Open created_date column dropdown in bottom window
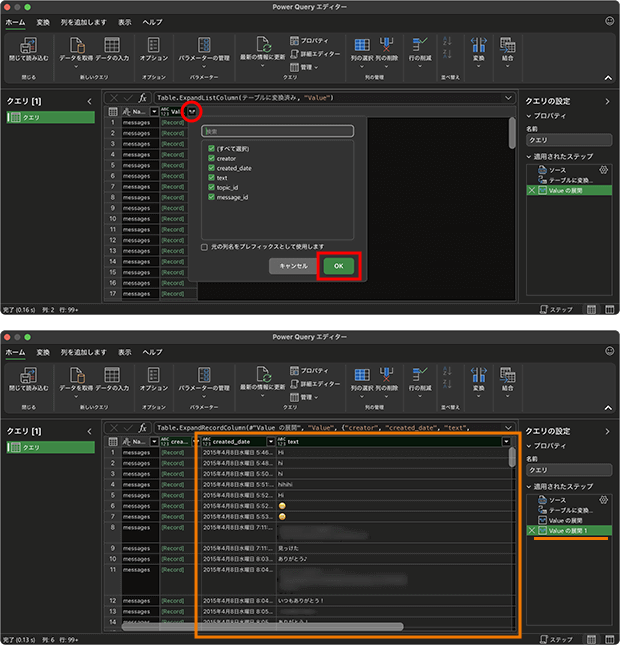This screenshot has width=620, height=645. 271,441
